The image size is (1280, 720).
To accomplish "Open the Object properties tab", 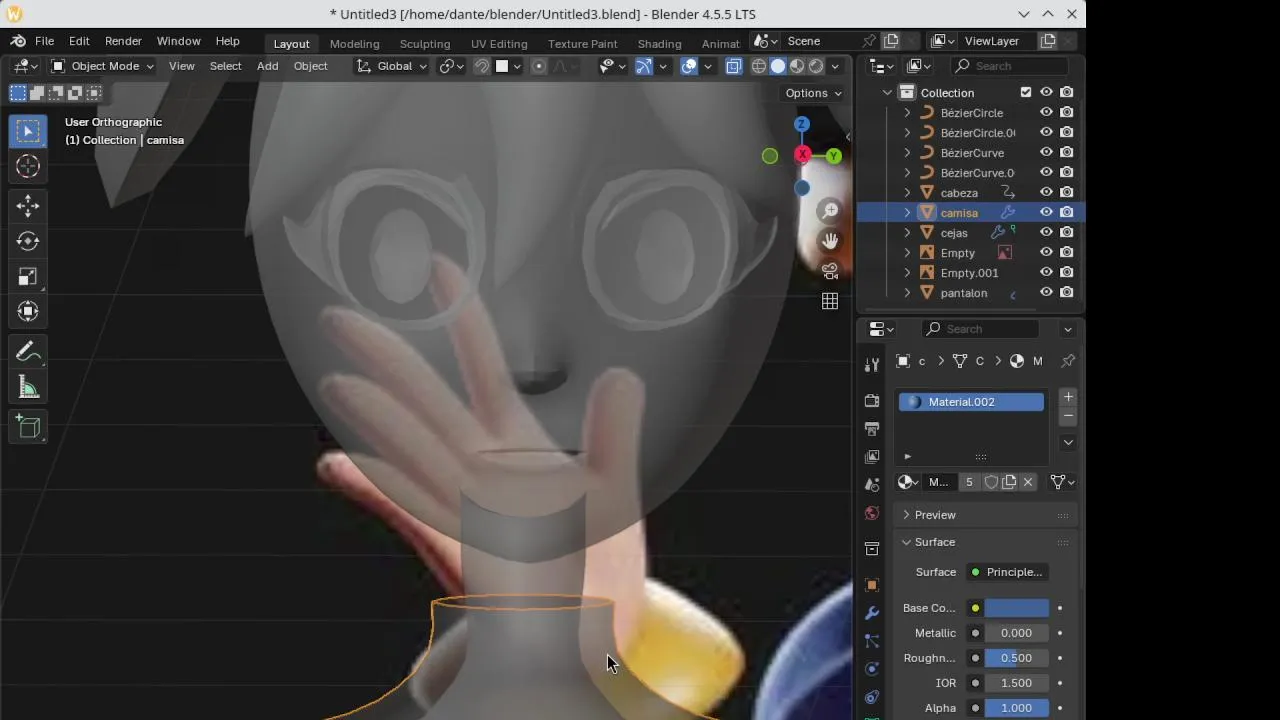I will pos(872,585).
